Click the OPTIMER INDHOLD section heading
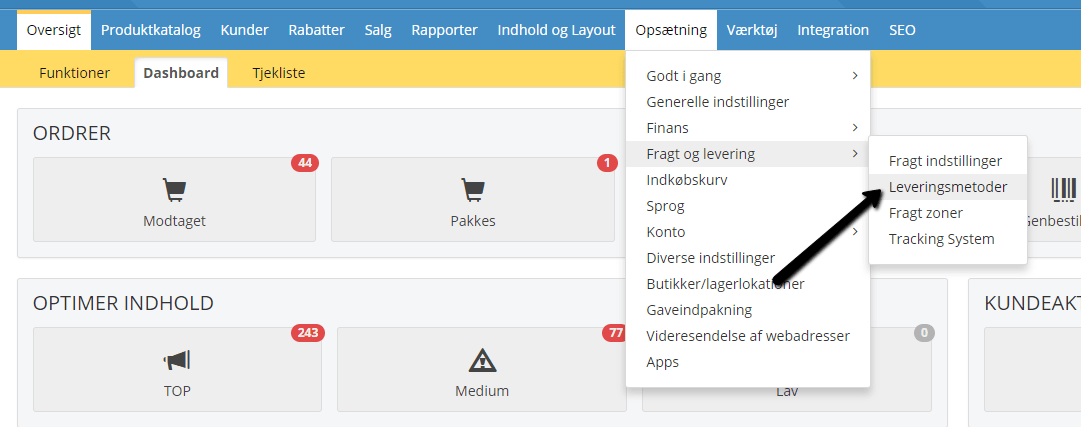The width and height of the screenshot is (1081, 427). (x=123, y=303)
